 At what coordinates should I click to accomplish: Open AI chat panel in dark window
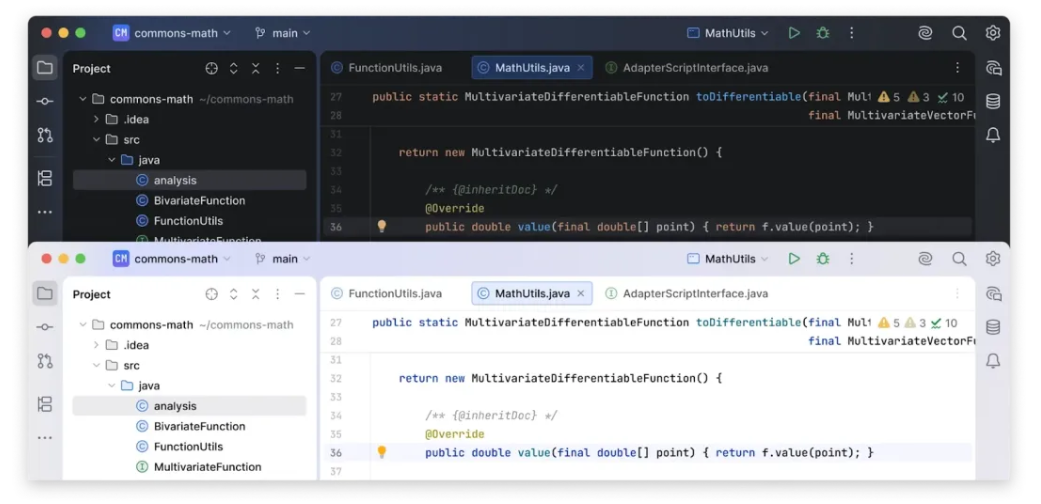coord(993,68)
